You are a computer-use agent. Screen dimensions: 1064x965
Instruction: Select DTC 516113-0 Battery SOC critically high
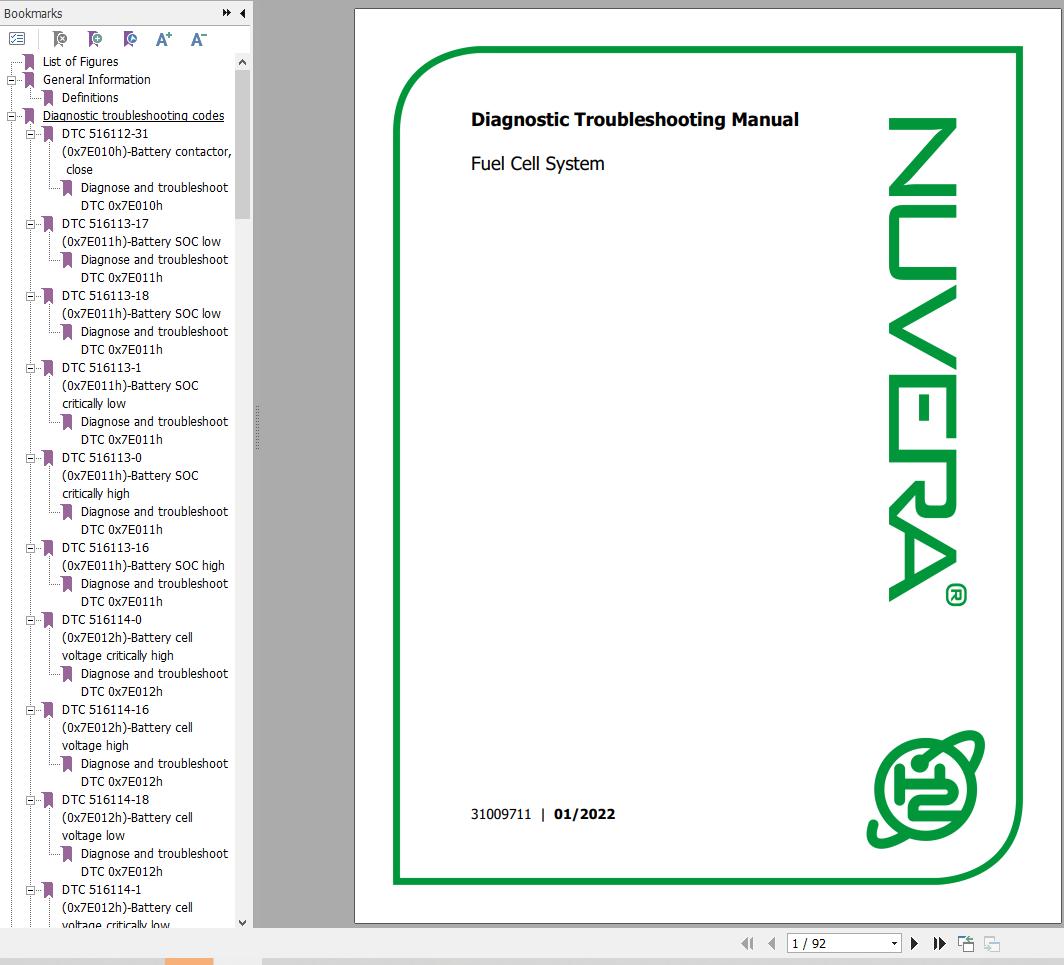(x=130, y=475)
